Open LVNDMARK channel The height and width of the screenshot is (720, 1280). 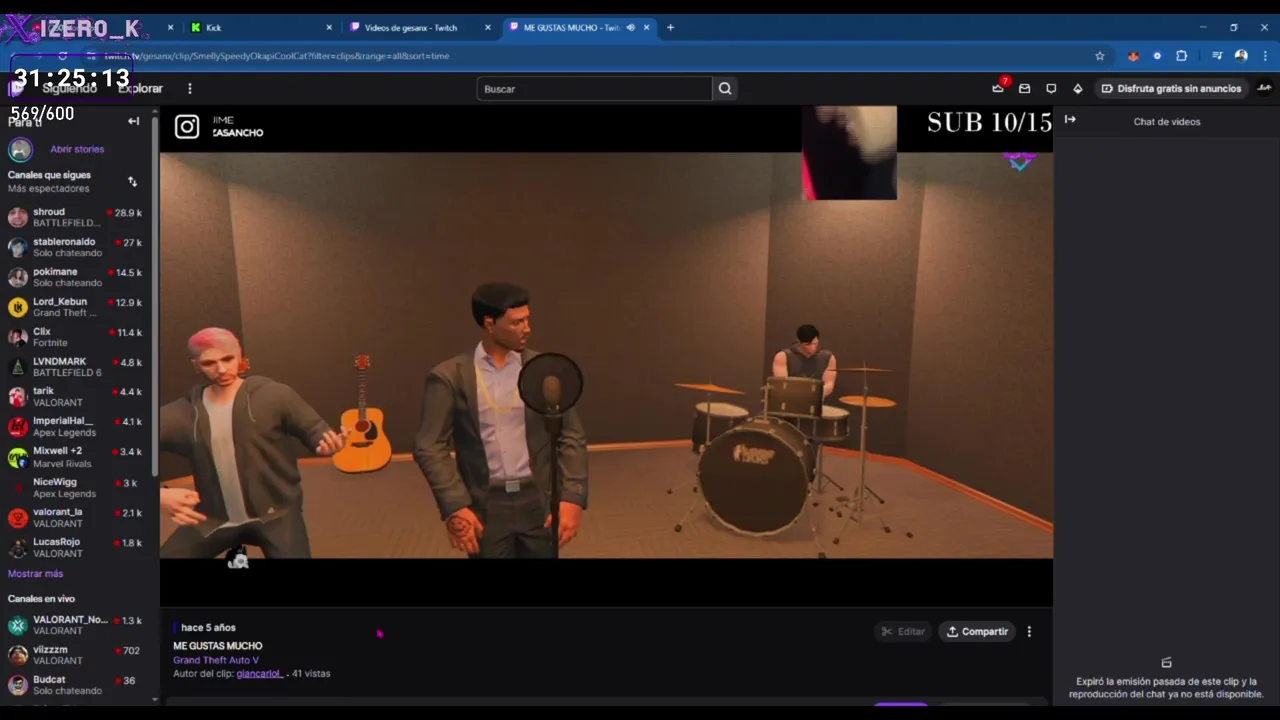pos(77,367)
